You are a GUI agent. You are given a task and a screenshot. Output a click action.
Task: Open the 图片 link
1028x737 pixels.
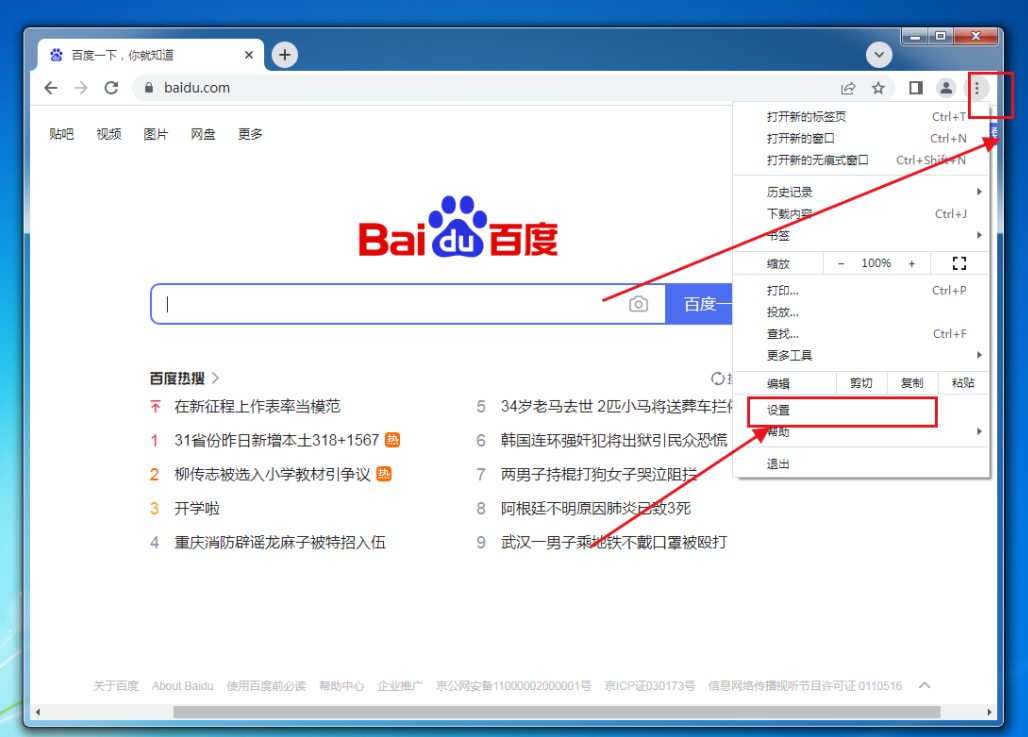coord(156,134)
